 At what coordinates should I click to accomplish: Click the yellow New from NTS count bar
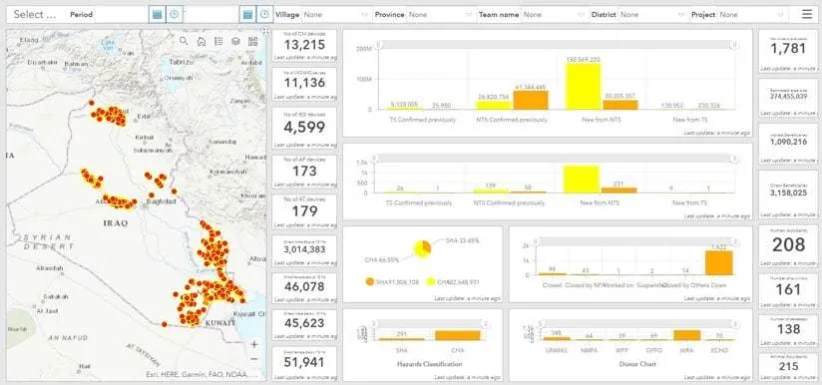[581, 179]
